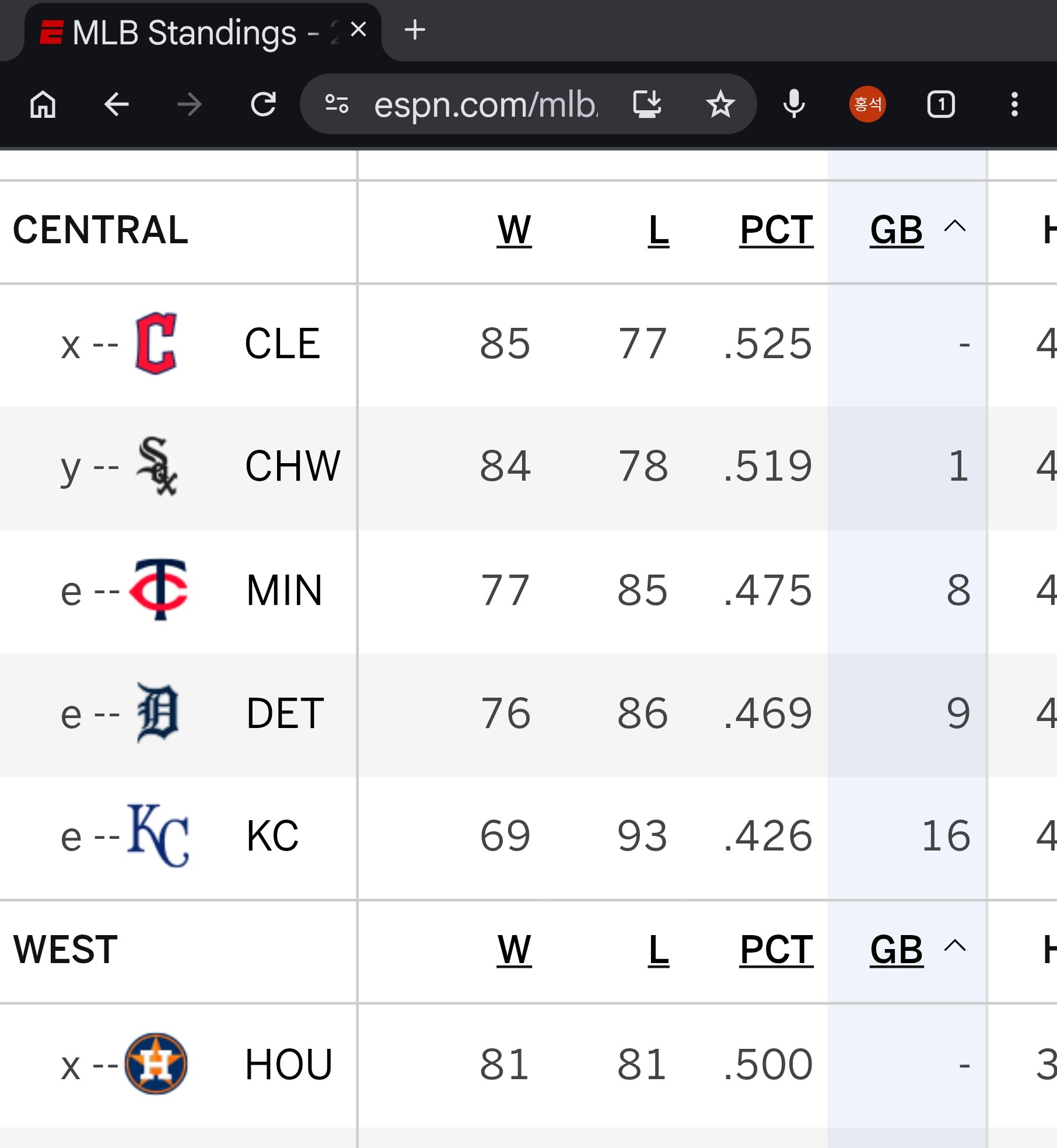Click the espn.com address bar text
Image resolution: width=1057 pixels, height=1148 pixels.
pyautogui.click(x=486, y=105)
